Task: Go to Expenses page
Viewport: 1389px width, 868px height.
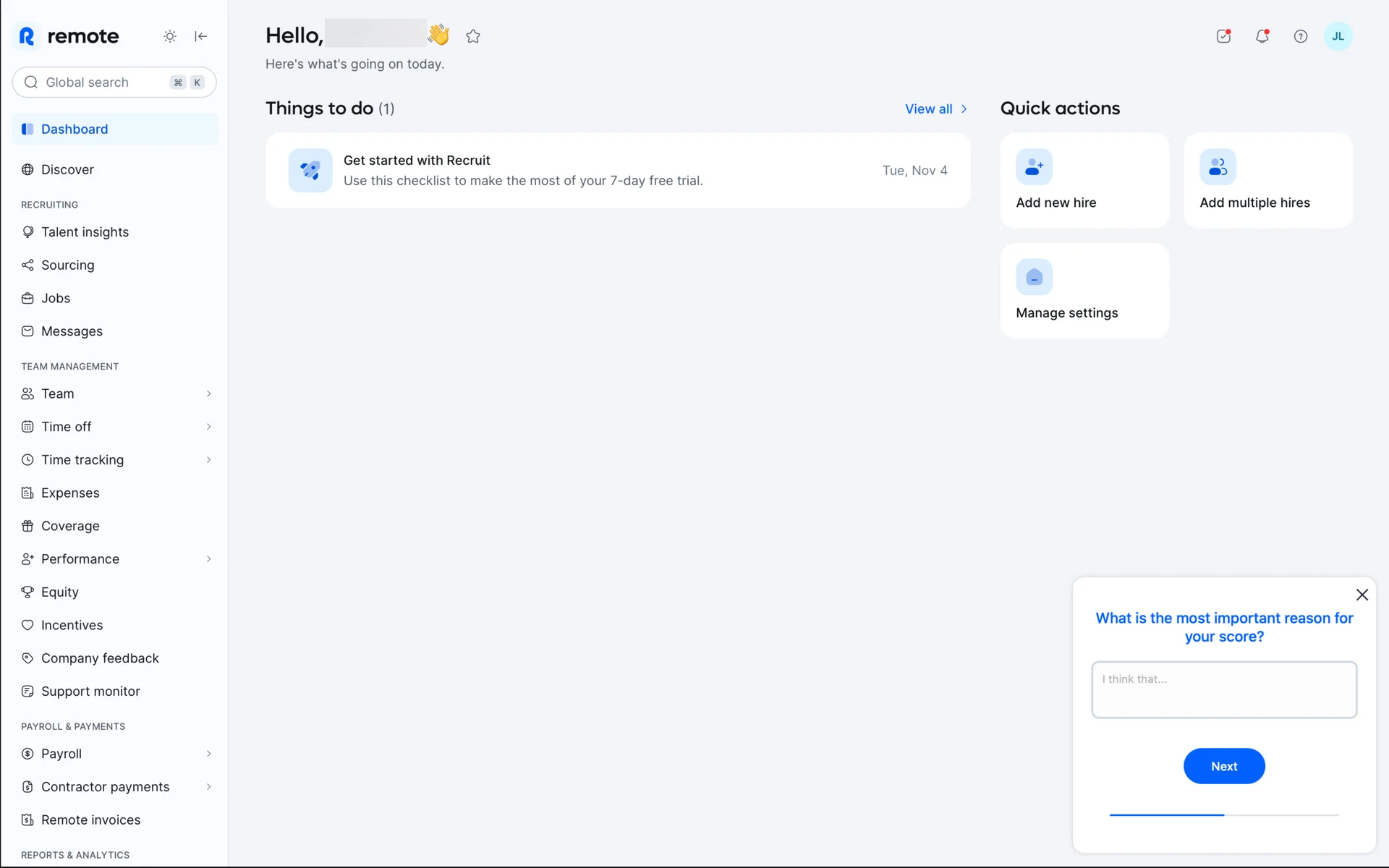Action: (x=70, y=493)
